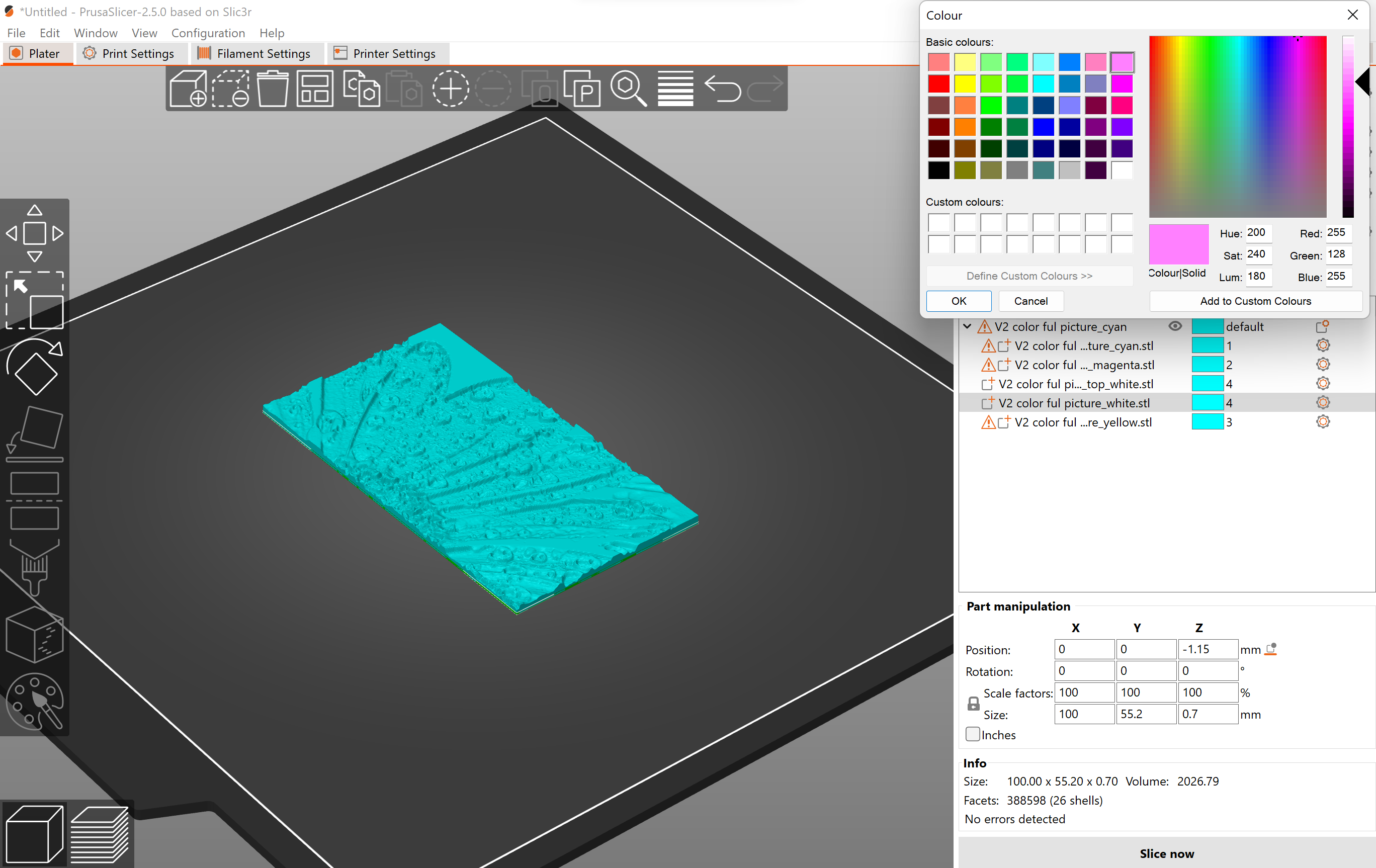Click the Delete all objects trash icon
Screen dimensions: 1376x868
[273, 89]
